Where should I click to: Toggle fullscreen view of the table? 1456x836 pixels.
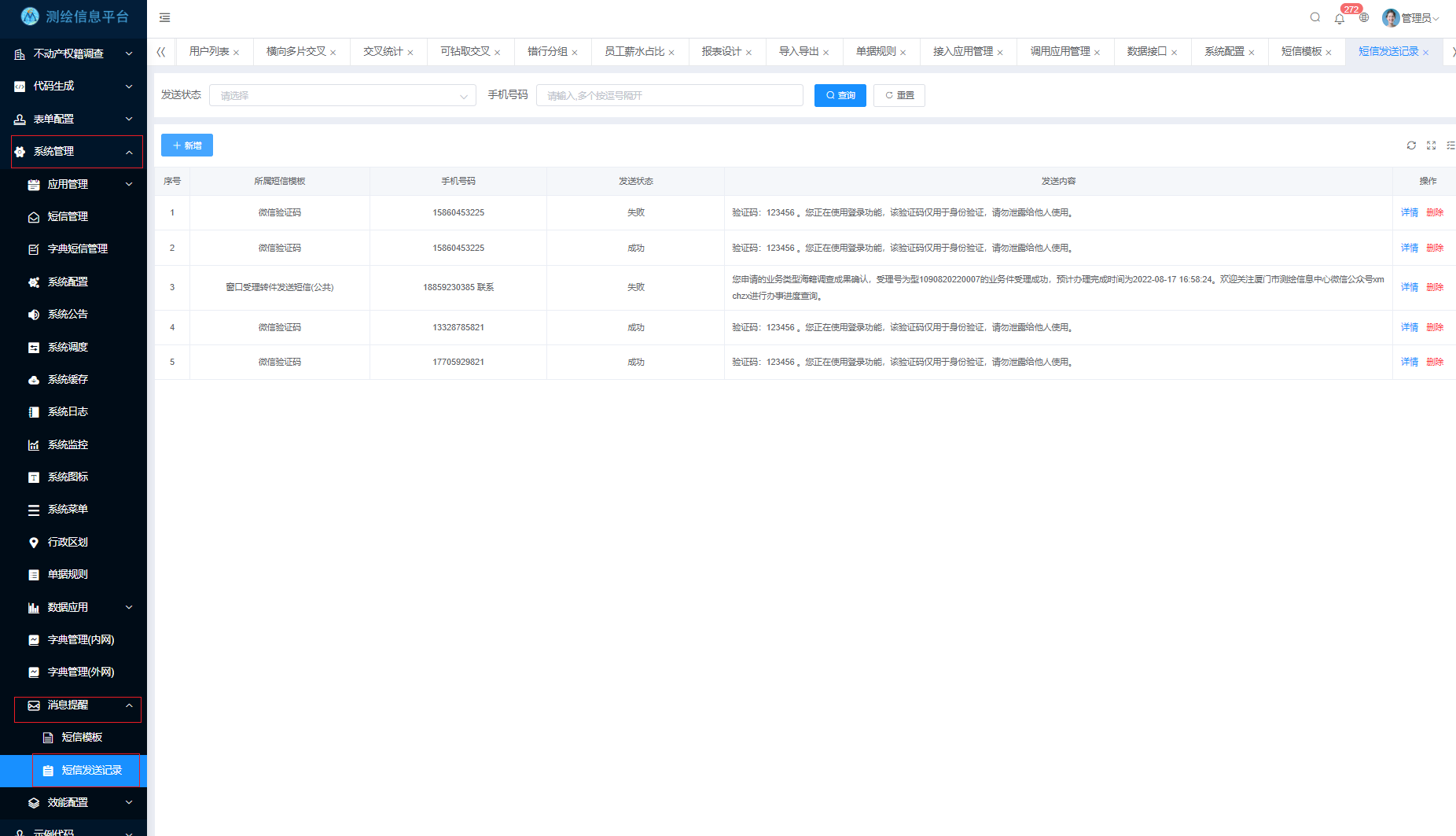coord(1431,145)
